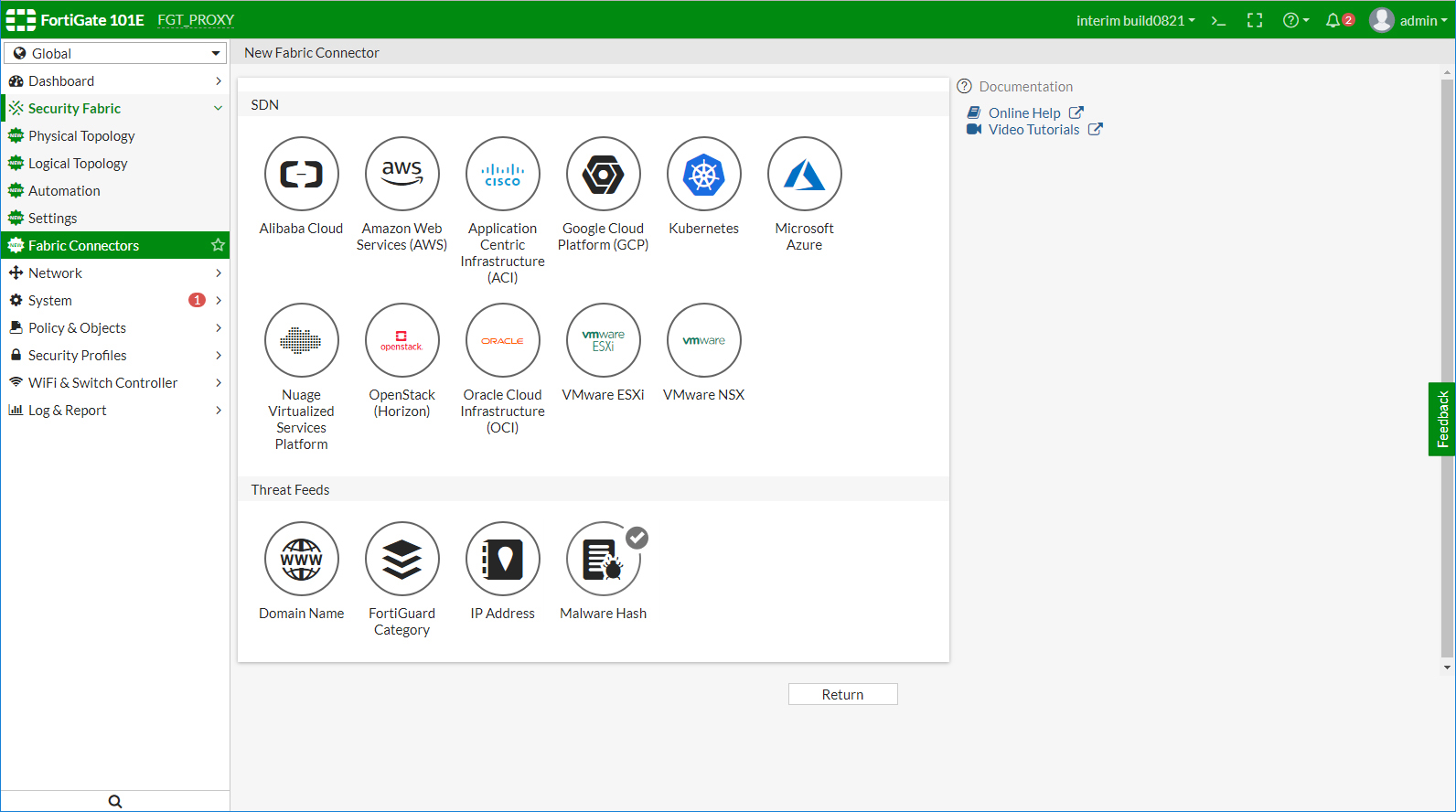The width and height of the screenshot is (1456, 812).
Task: Pick the Google Cloud Platform (GCP) connector
Action: click(x=604, y=174)
